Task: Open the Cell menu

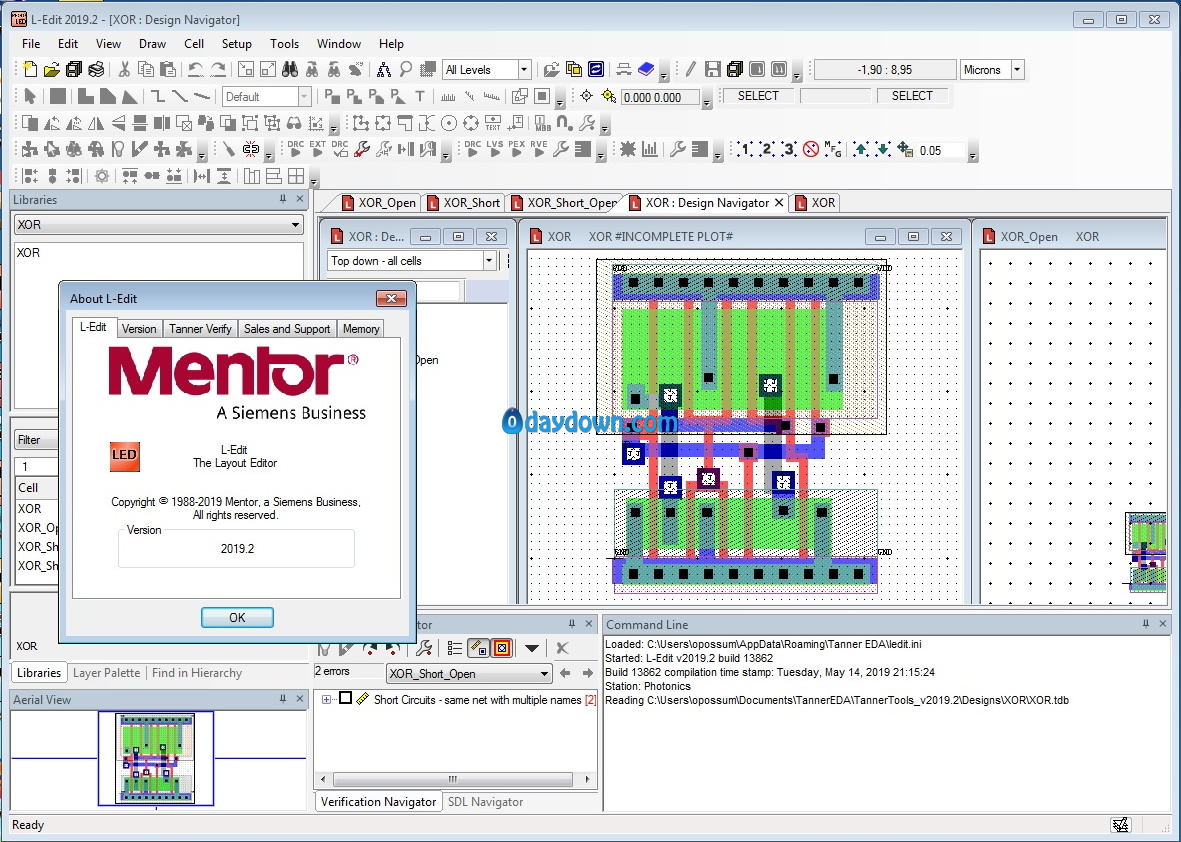Action: (194, 44)
